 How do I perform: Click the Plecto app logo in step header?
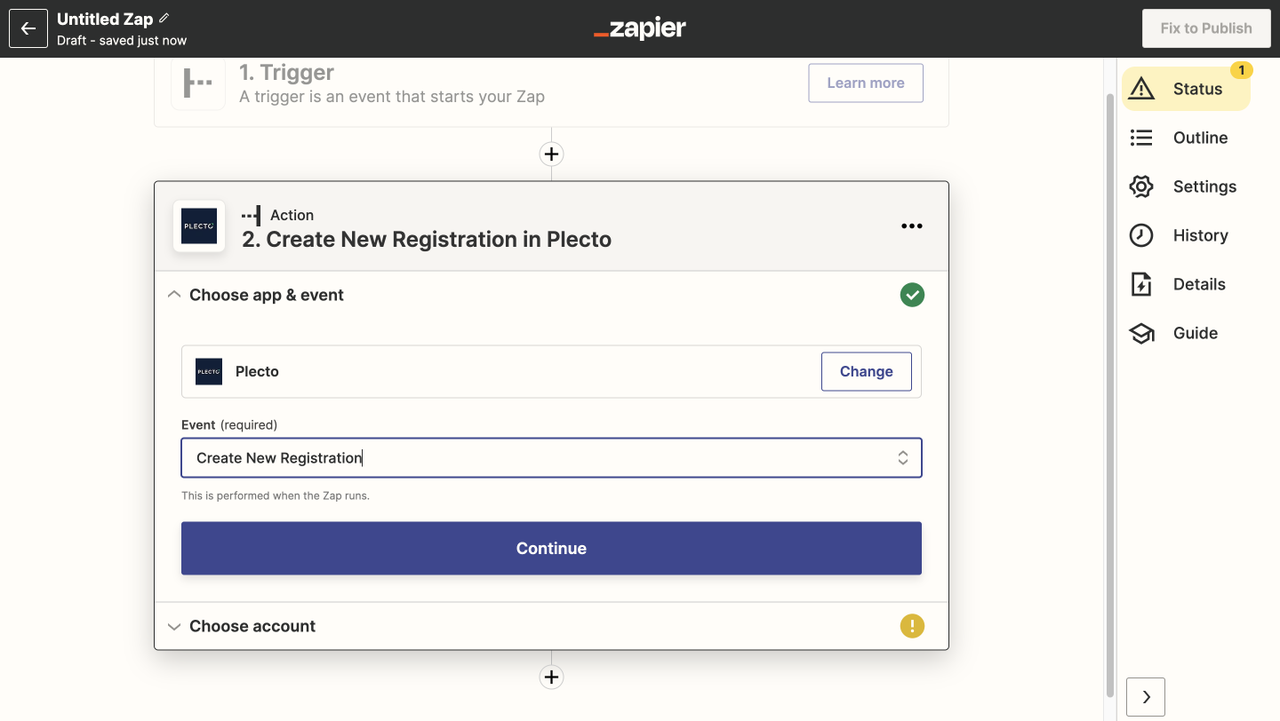[x=199, y=226]
